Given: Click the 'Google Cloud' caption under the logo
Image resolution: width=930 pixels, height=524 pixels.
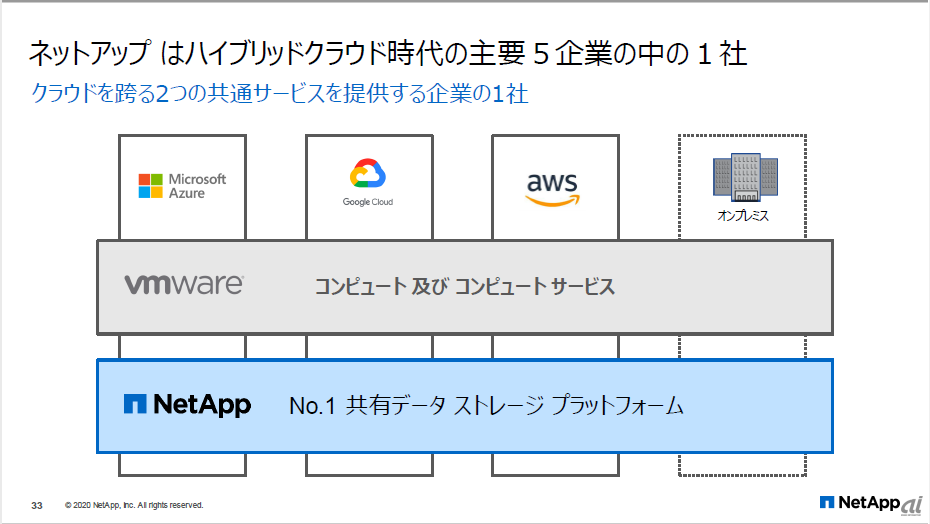Looking at the screenshot, I should (x=368, y=202).
